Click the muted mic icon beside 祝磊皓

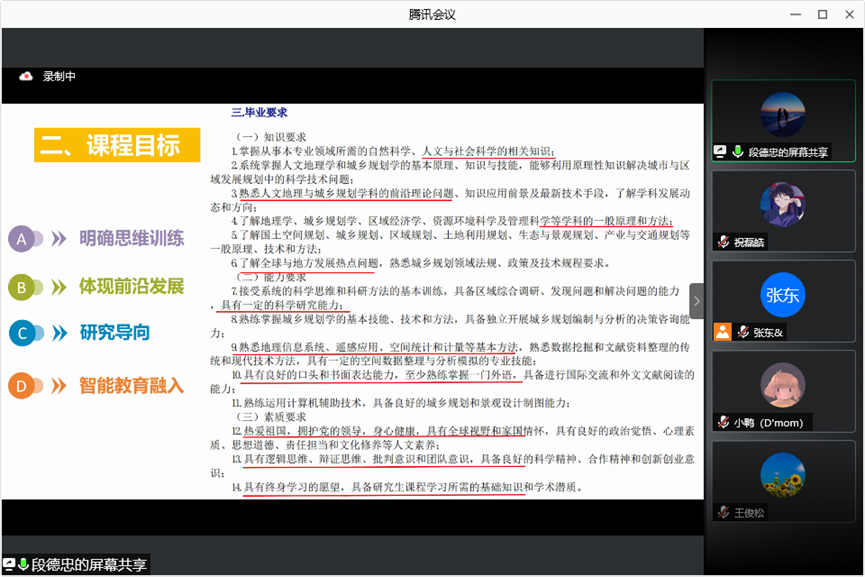721,242
